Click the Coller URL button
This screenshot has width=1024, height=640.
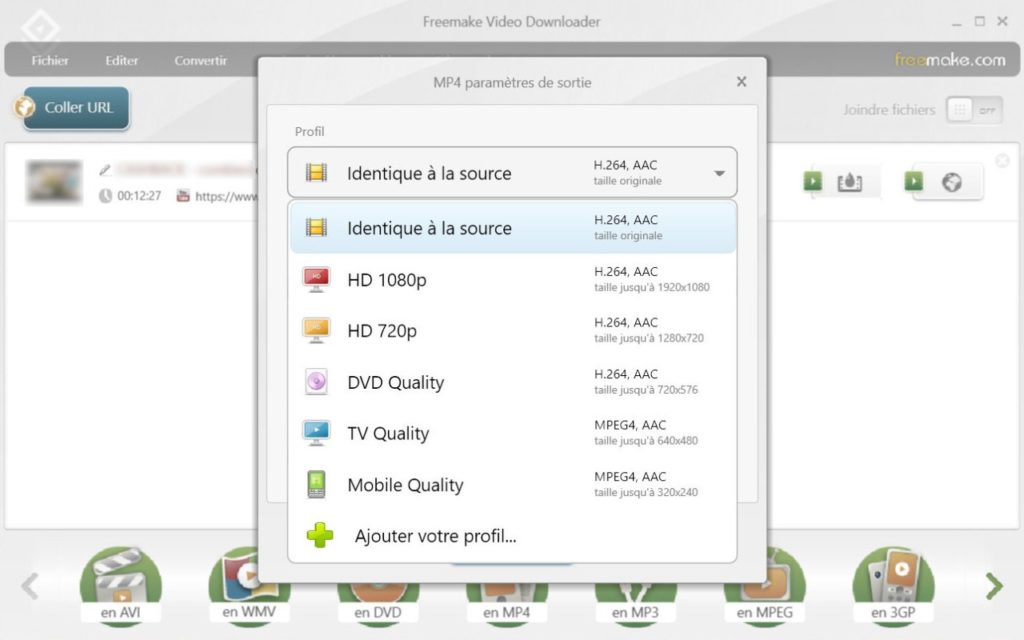(76, 108)
